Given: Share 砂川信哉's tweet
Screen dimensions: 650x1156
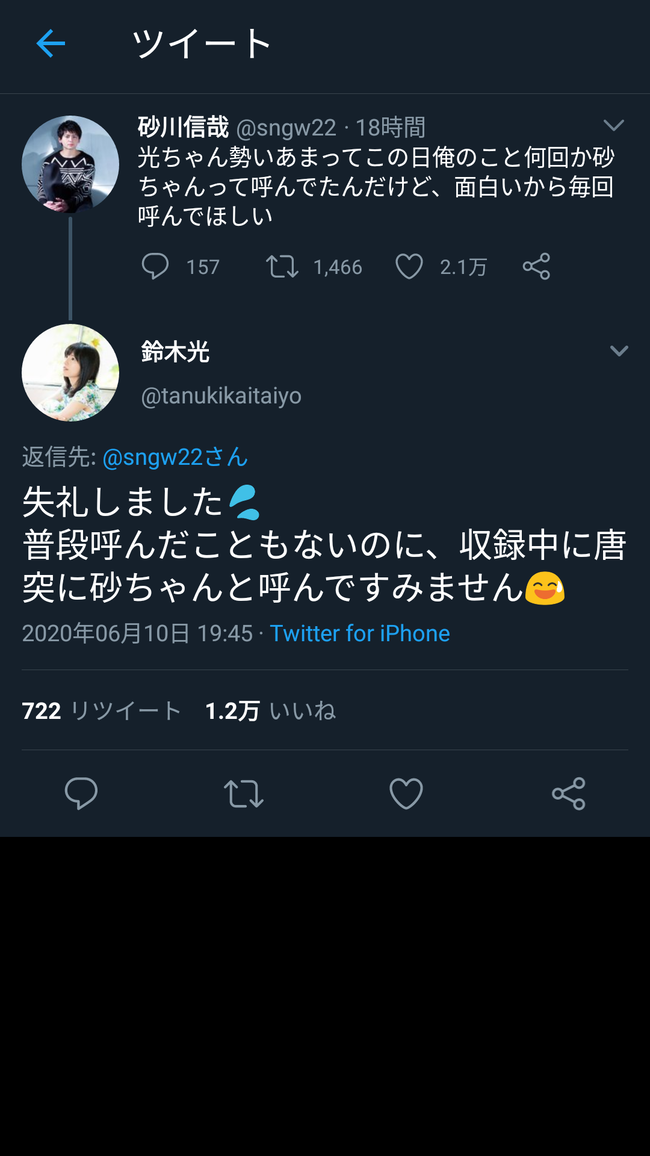Looking at the screenshot, I should click(537, 266).
